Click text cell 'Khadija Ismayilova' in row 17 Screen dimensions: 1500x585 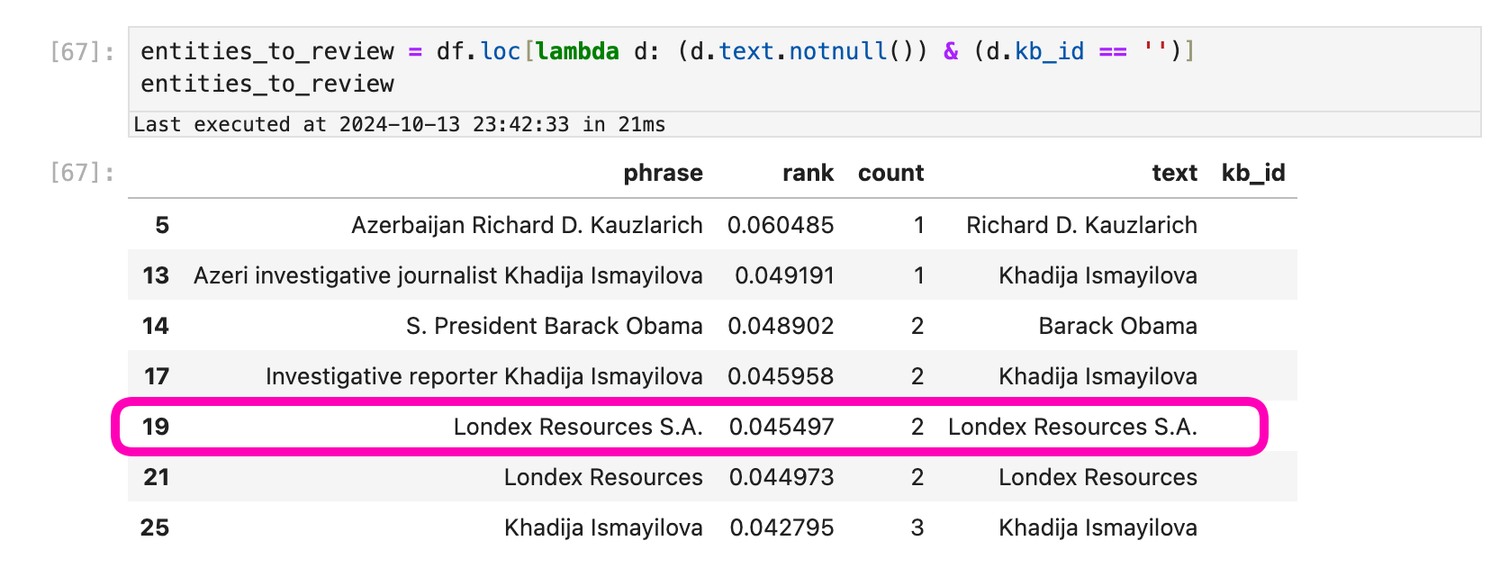(x=1098, y=376)
